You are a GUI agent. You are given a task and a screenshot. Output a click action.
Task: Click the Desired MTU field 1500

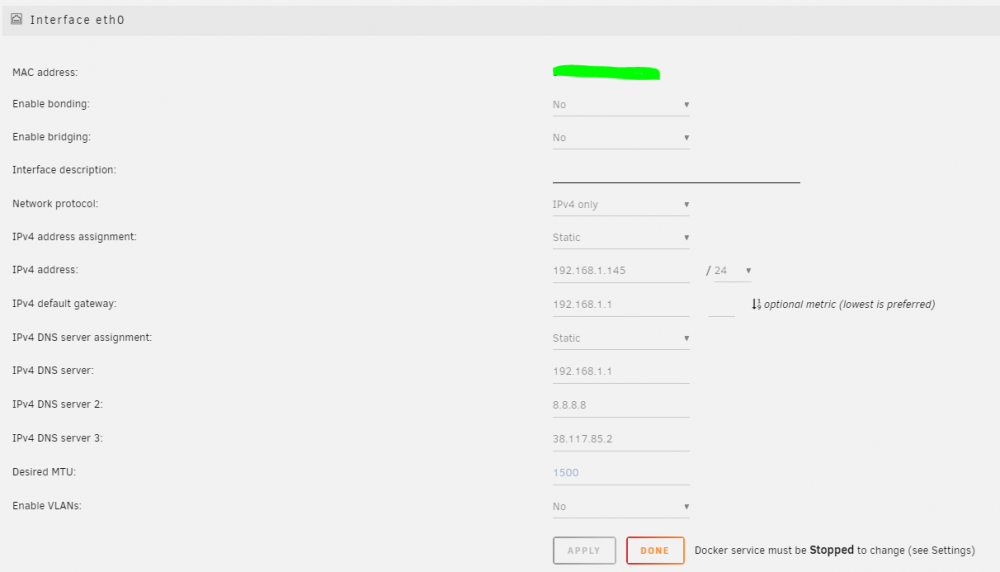(x=621, y=473)
